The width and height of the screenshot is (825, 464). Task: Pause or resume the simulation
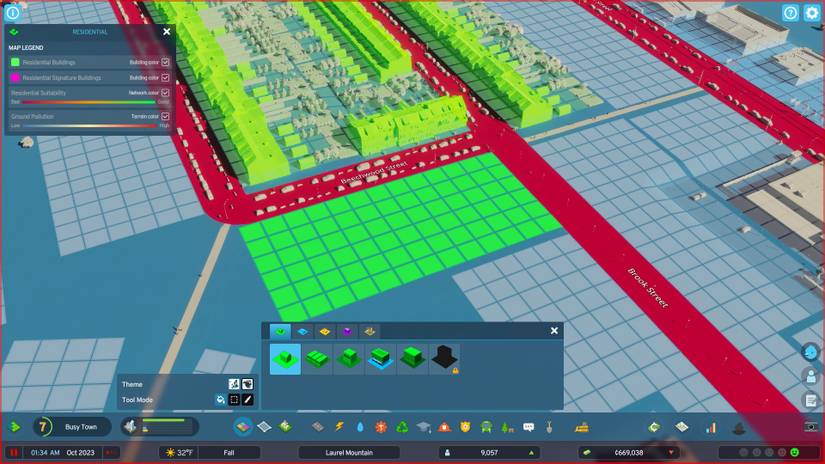click(x=14, y=452)
